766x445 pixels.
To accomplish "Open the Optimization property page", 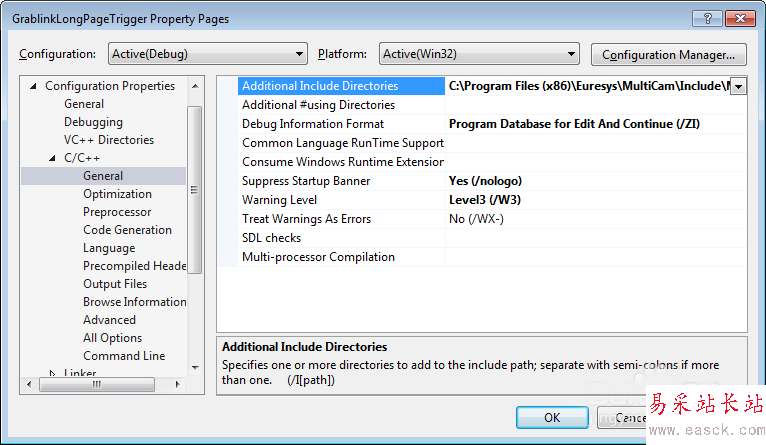I will click(x=117, y=194).
